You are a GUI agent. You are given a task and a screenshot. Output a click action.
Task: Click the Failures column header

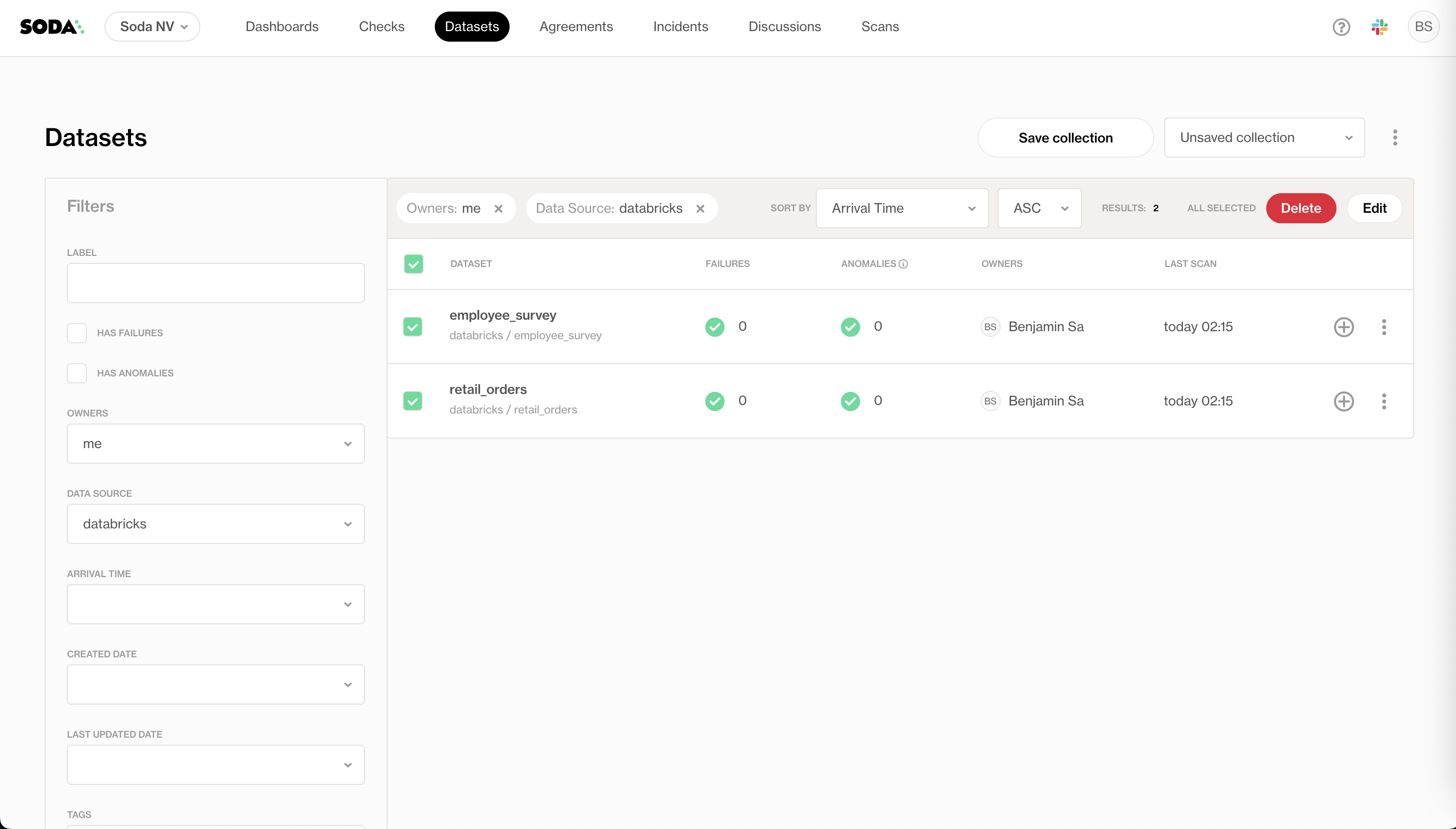click(x=727, y=263)
